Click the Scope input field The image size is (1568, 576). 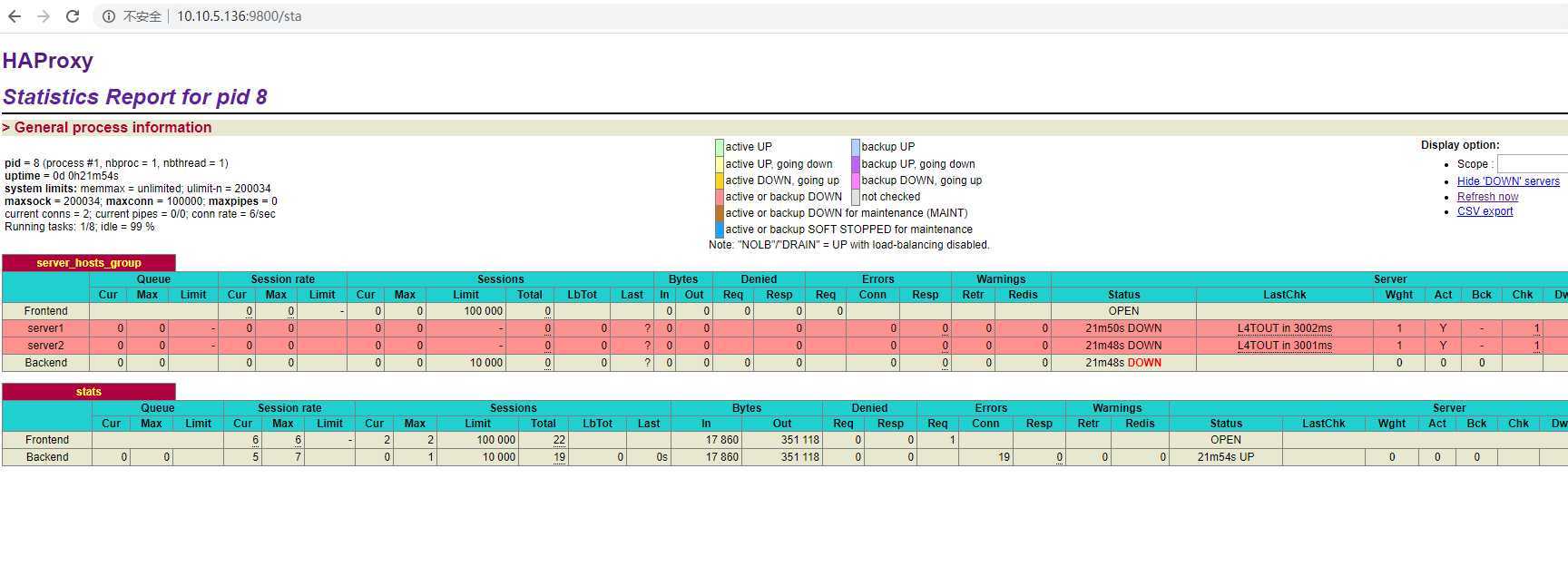pos(1533,164)
